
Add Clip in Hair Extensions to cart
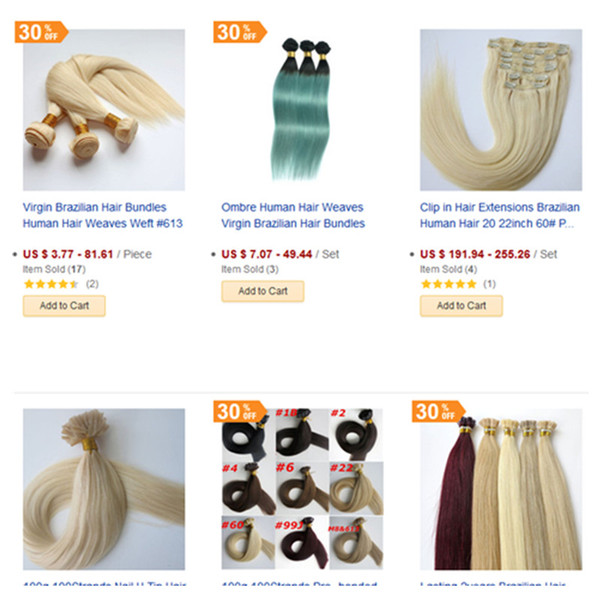click(x=461, y=306)
